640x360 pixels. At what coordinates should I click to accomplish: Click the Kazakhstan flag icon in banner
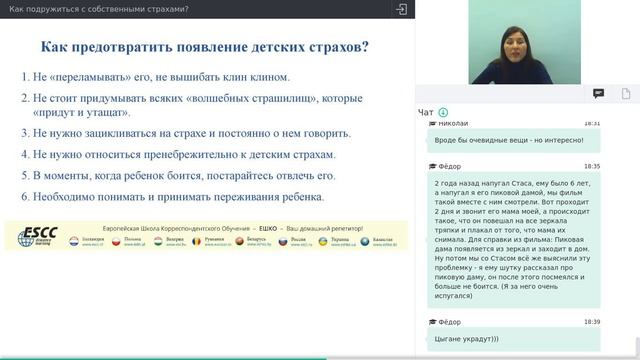coord(364,242)
